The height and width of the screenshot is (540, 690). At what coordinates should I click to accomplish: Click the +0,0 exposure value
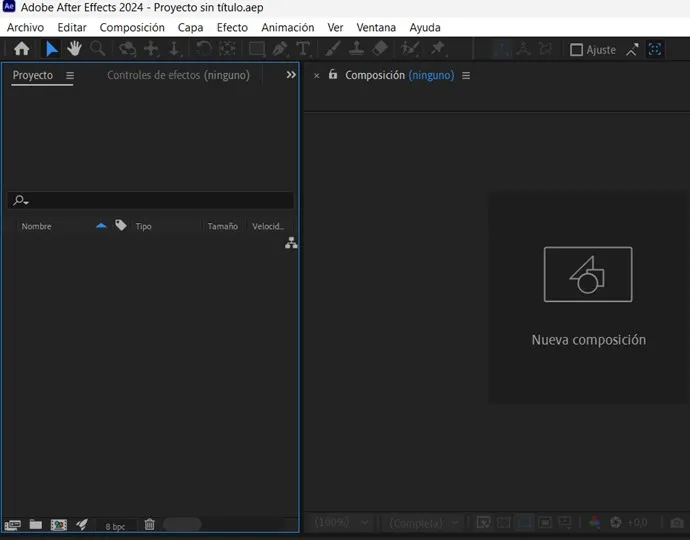[637, 522]
